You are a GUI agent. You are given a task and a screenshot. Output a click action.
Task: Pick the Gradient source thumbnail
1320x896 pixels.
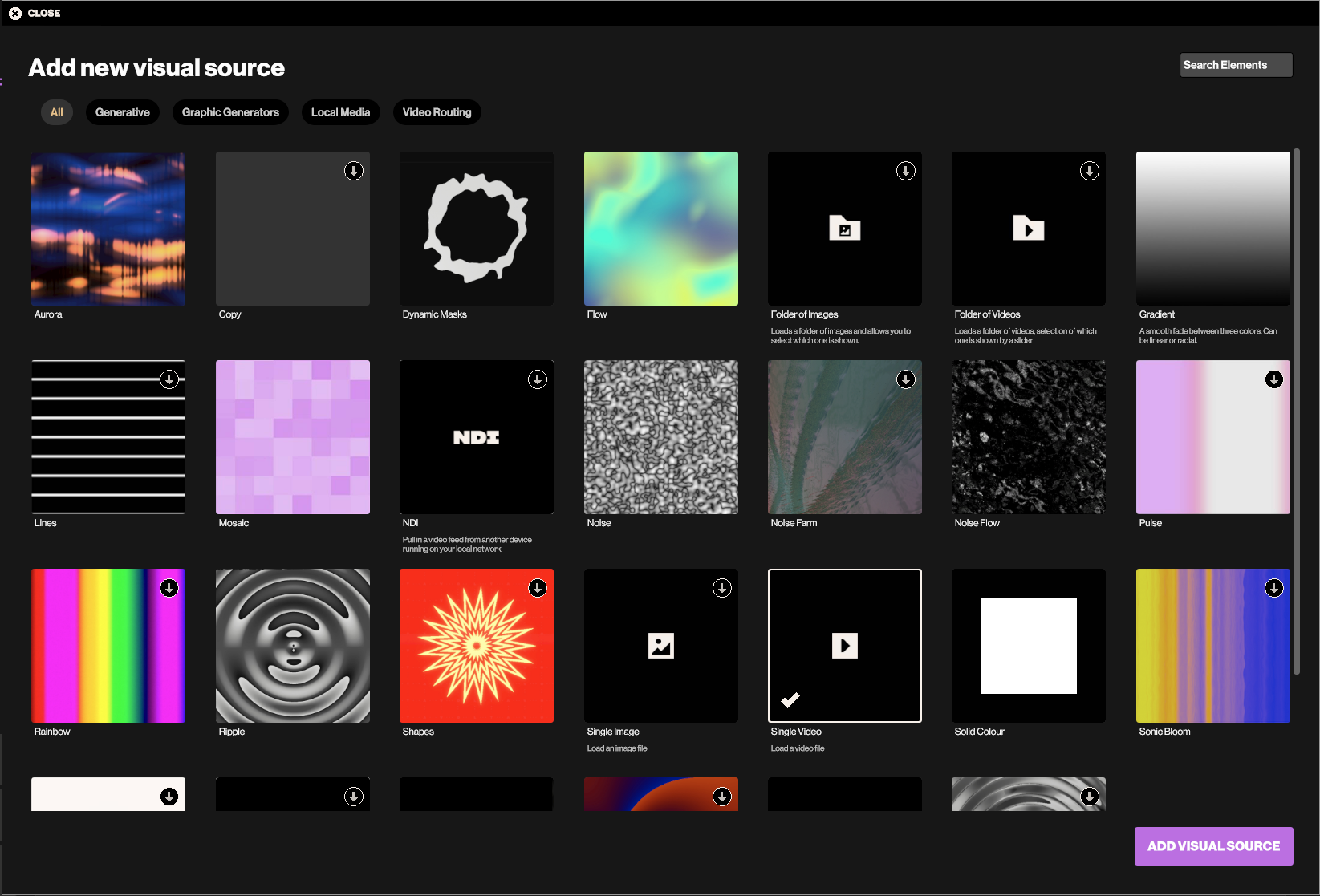coord(1213,229)
